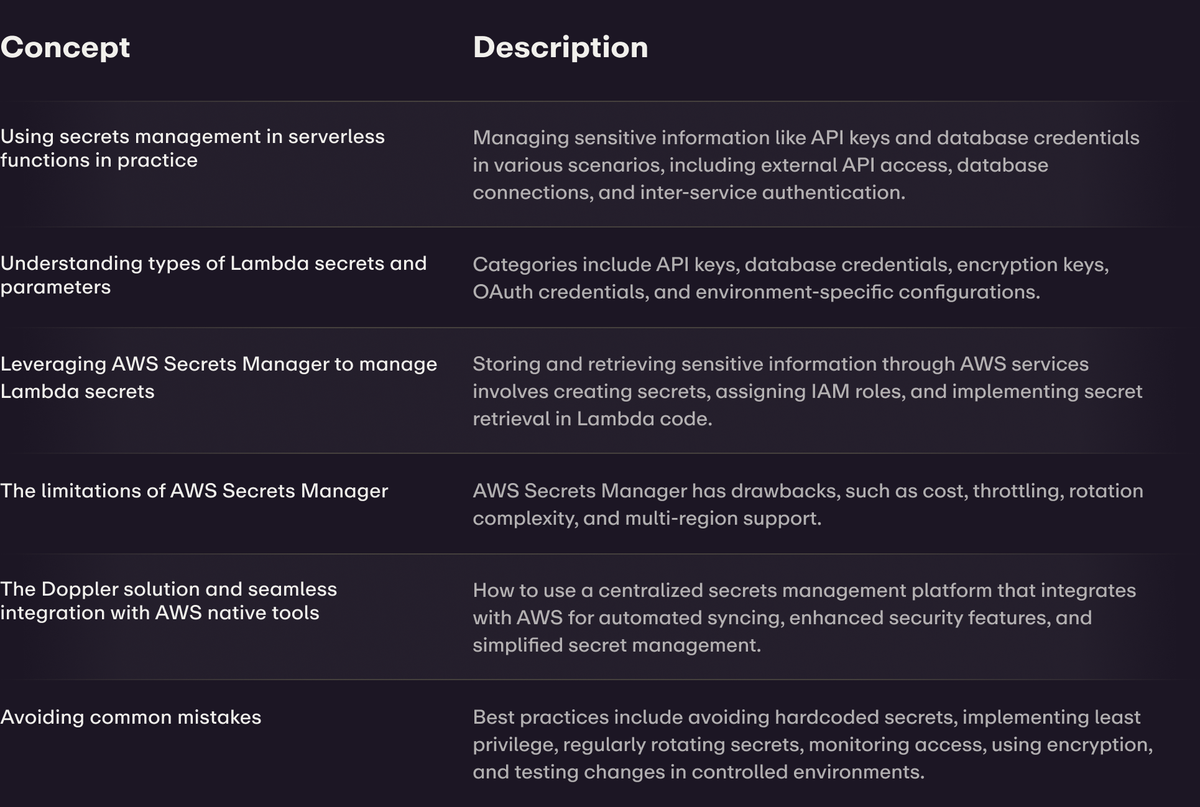Click "testing changes in controlled environments" text

718,772
